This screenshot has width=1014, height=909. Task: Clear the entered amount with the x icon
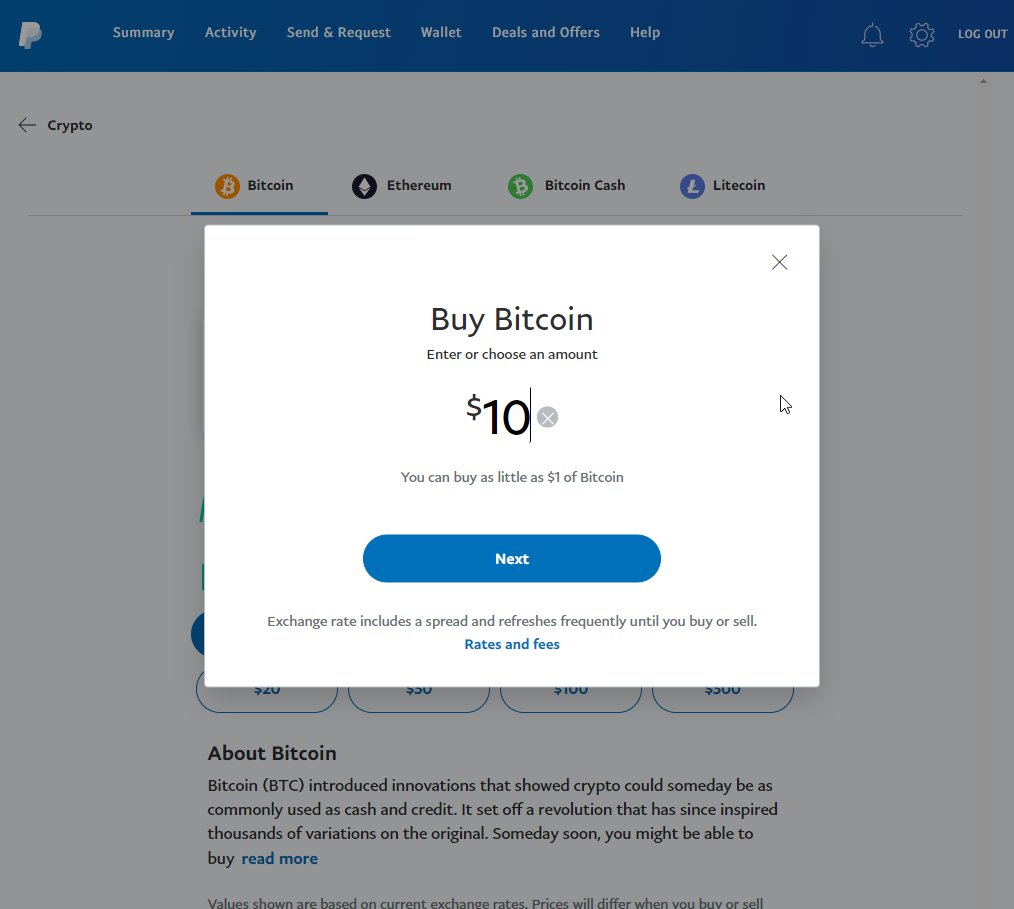point(547,417)
